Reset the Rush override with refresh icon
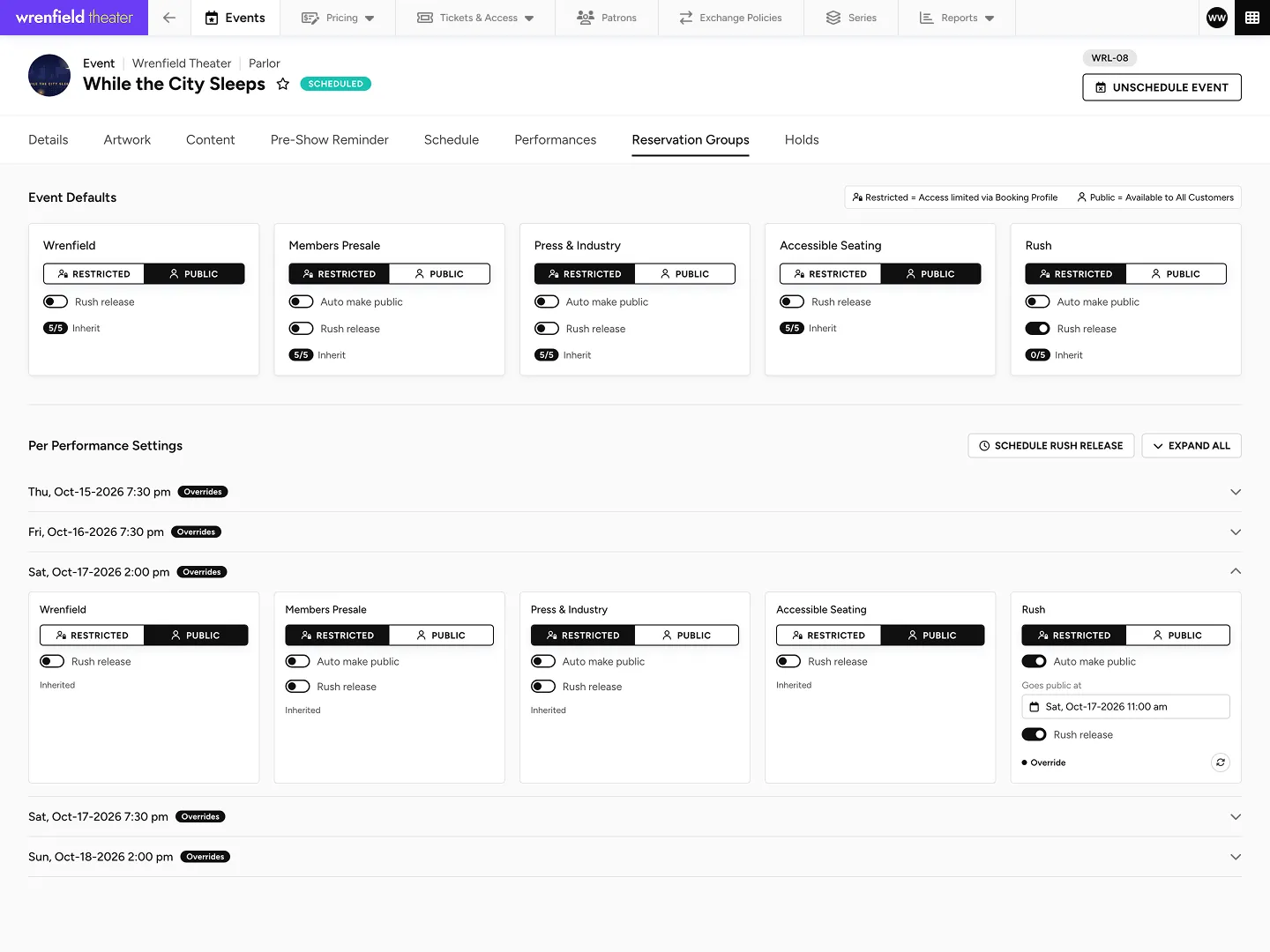The height and width of the screenshot is (952, 1270). [x=1220, y=762]
